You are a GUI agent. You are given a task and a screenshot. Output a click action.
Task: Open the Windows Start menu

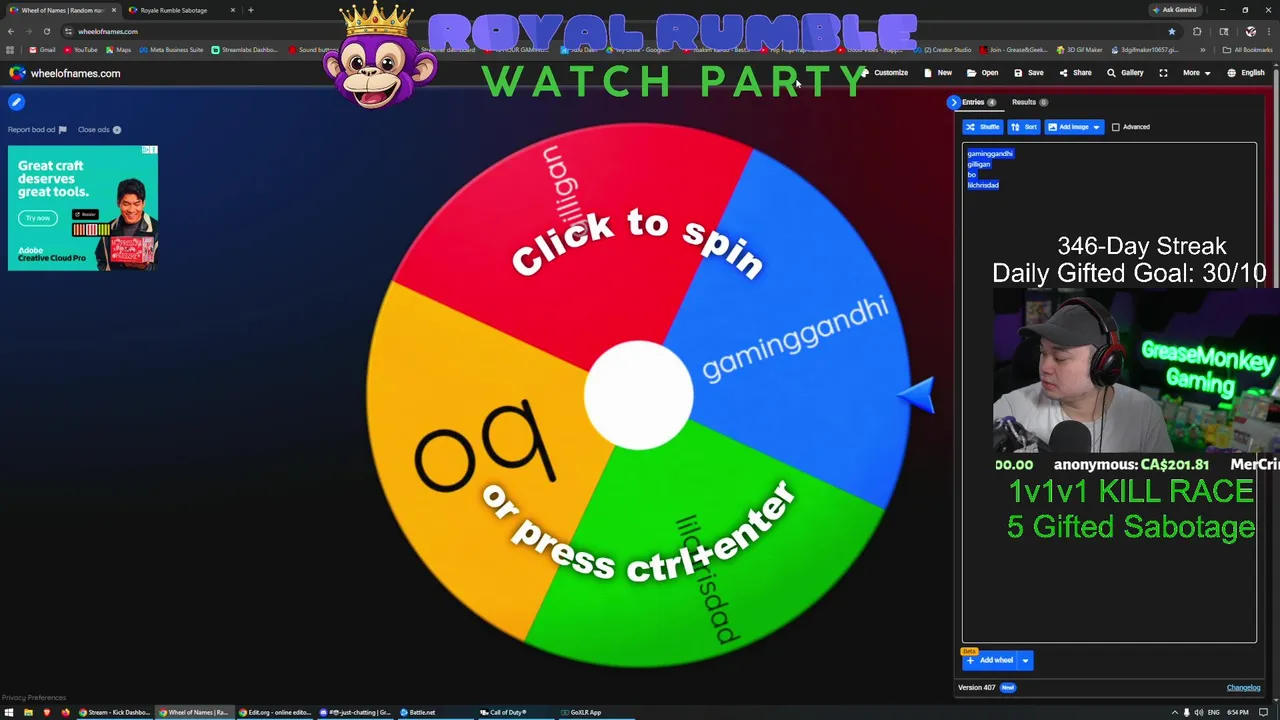9,712
